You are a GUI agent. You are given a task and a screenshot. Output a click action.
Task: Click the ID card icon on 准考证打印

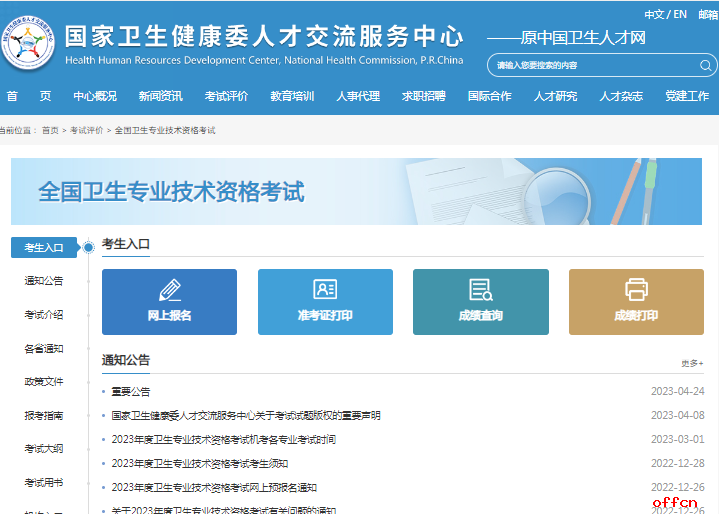[x=325, y=289]
